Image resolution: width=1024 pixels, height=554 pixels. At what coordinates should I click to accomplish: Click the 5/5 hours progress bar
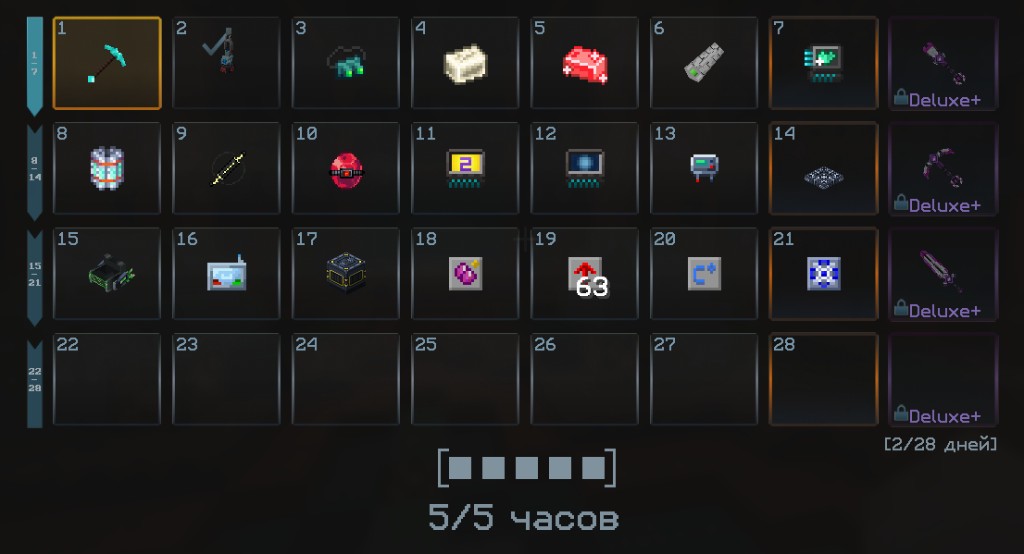[x=526, y=468]
